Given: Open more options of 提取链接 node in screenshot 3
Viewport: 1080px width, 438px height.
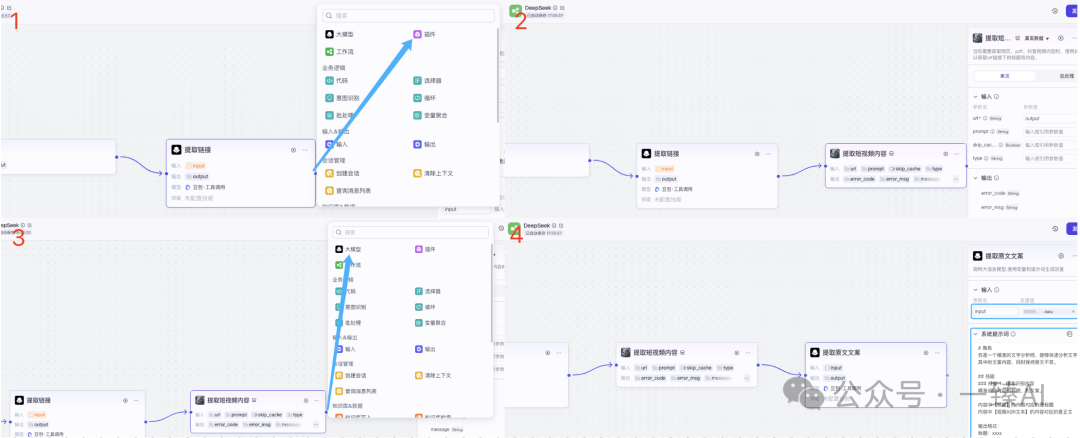Looking at the screenshot, I should coord(136,400).
